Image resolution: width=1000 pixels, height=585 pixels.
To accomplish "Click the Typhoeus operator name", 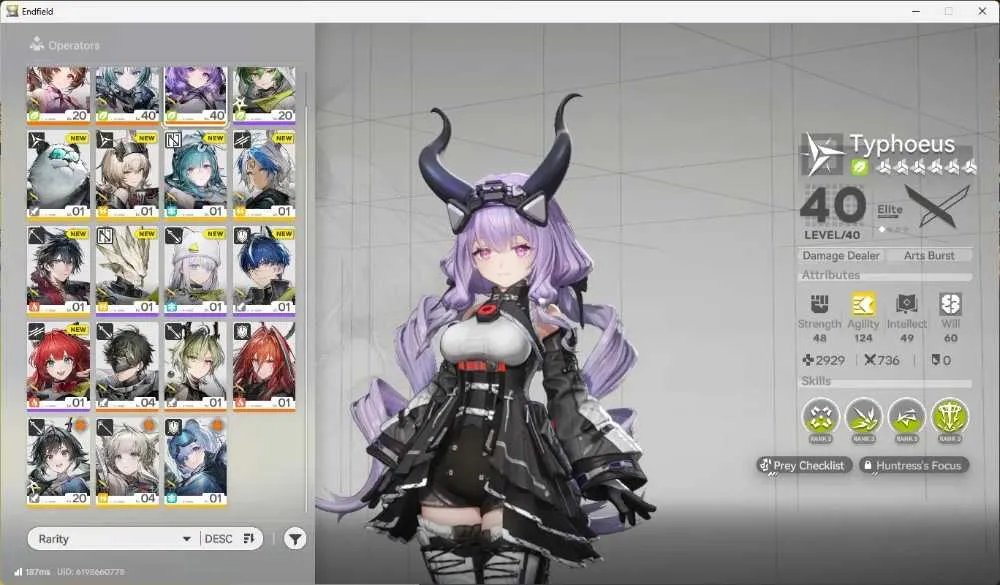I will (x=902, y=144).
